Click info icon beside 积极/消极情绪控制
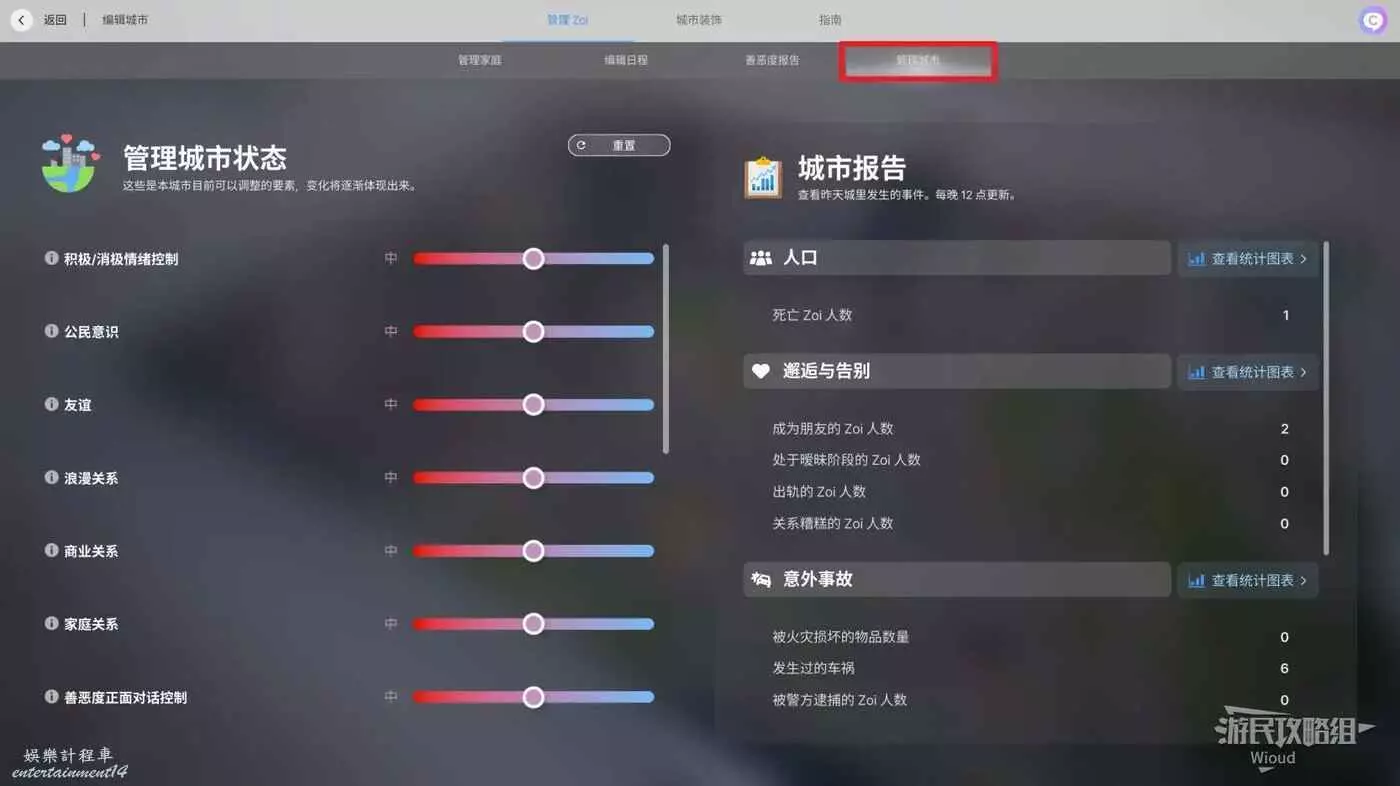1400x786 pixels. click(x=51, y=258)
